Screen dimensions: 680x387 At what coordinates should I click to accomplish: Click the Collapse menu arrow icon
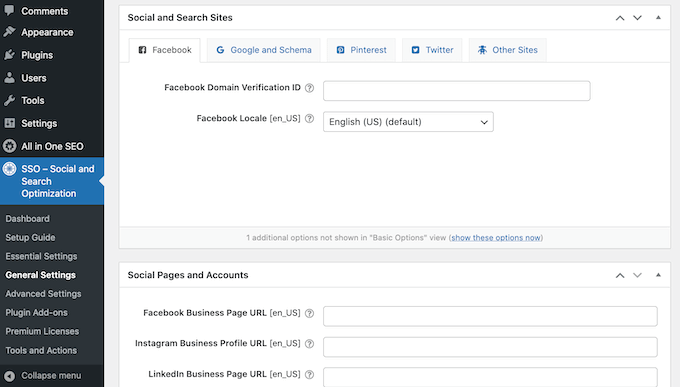click(9, 376)
